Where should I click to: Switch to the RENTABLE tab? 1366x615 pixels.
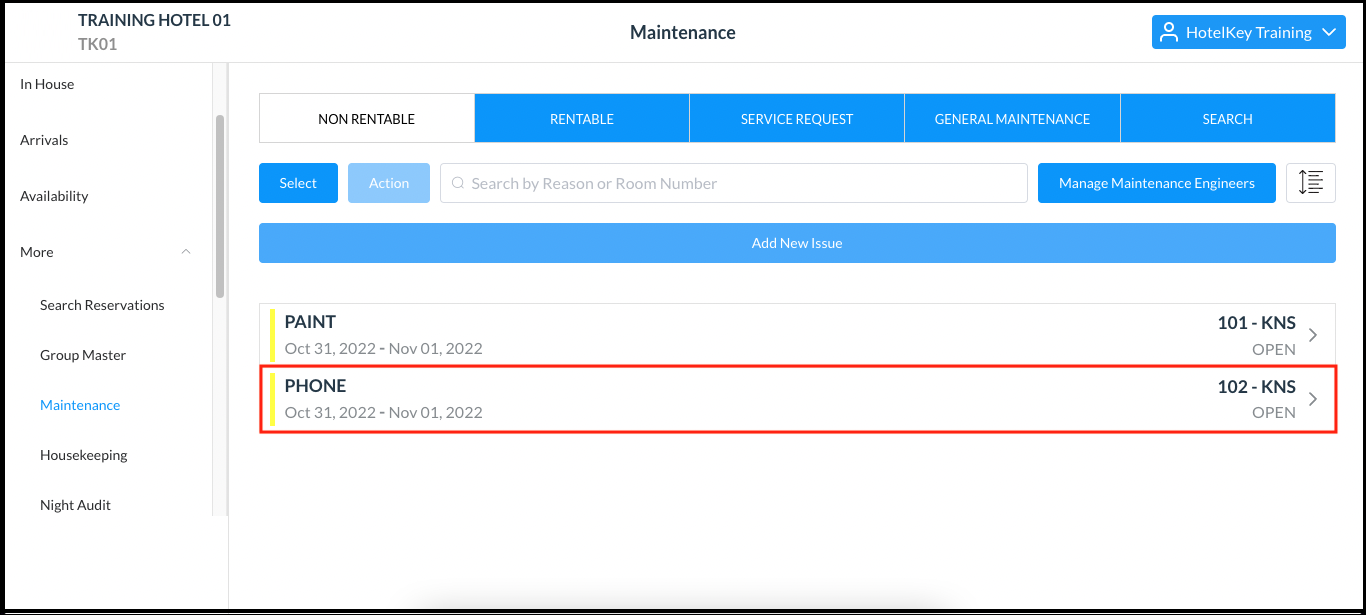click(x=581, y=118)
